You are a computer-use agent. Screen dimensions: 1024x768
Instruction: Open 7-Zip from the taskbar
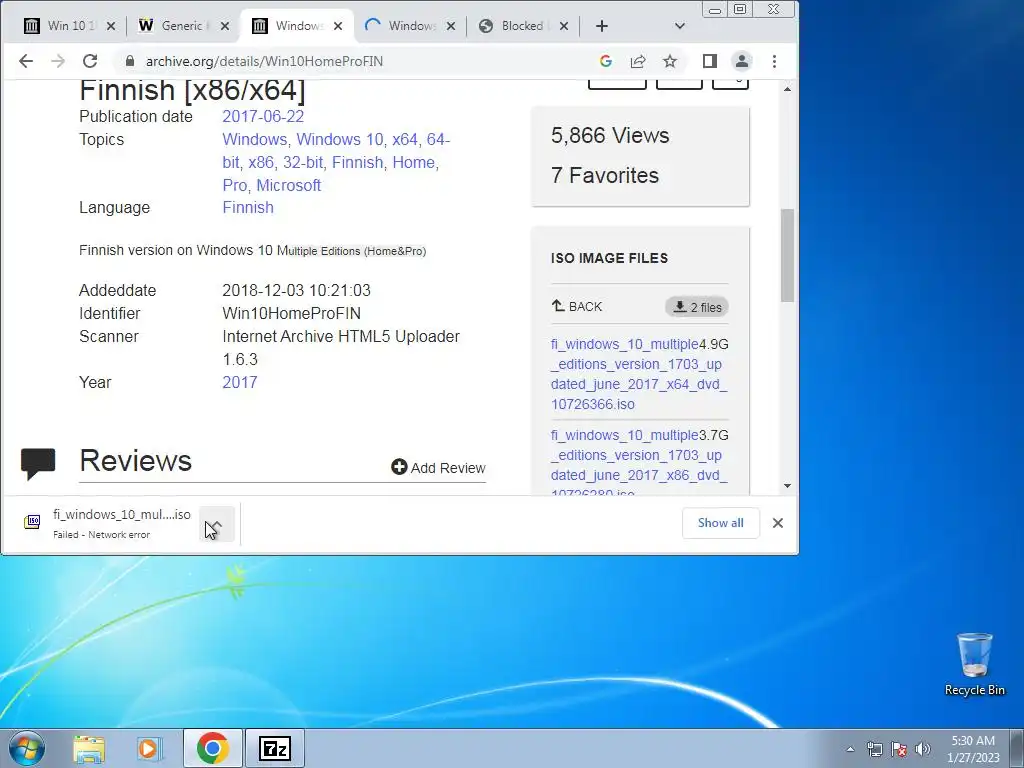(x=275, y=748)
